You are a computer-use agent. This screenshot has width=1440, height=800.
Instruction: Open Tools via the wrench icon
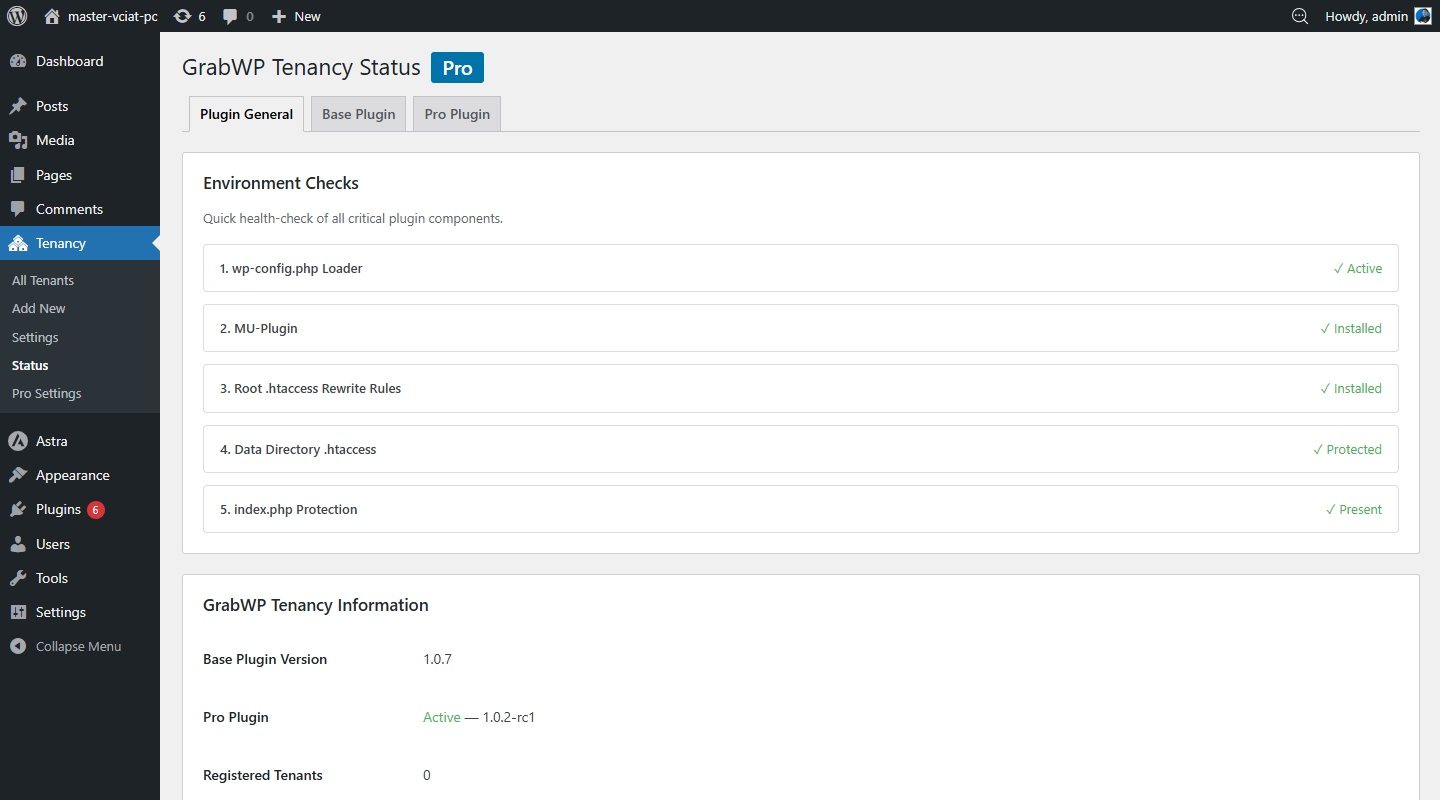19,578
